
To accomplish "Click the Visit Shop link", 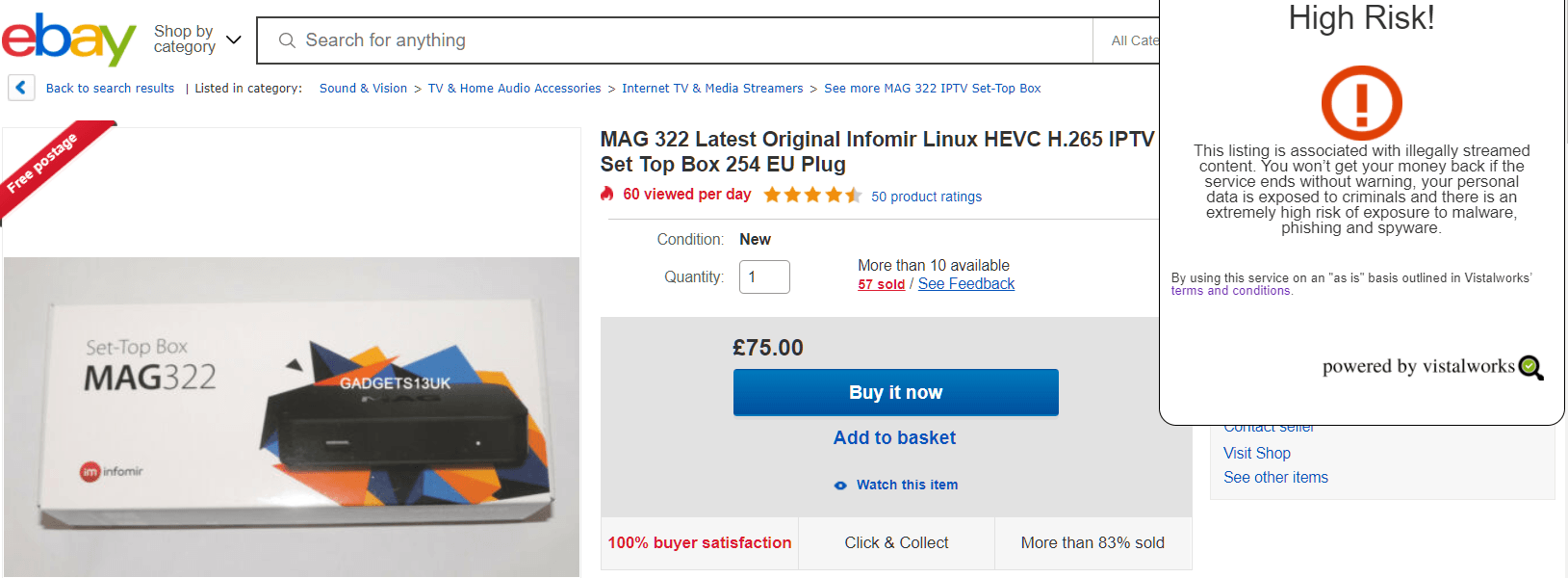I will tap(1257, 453).
